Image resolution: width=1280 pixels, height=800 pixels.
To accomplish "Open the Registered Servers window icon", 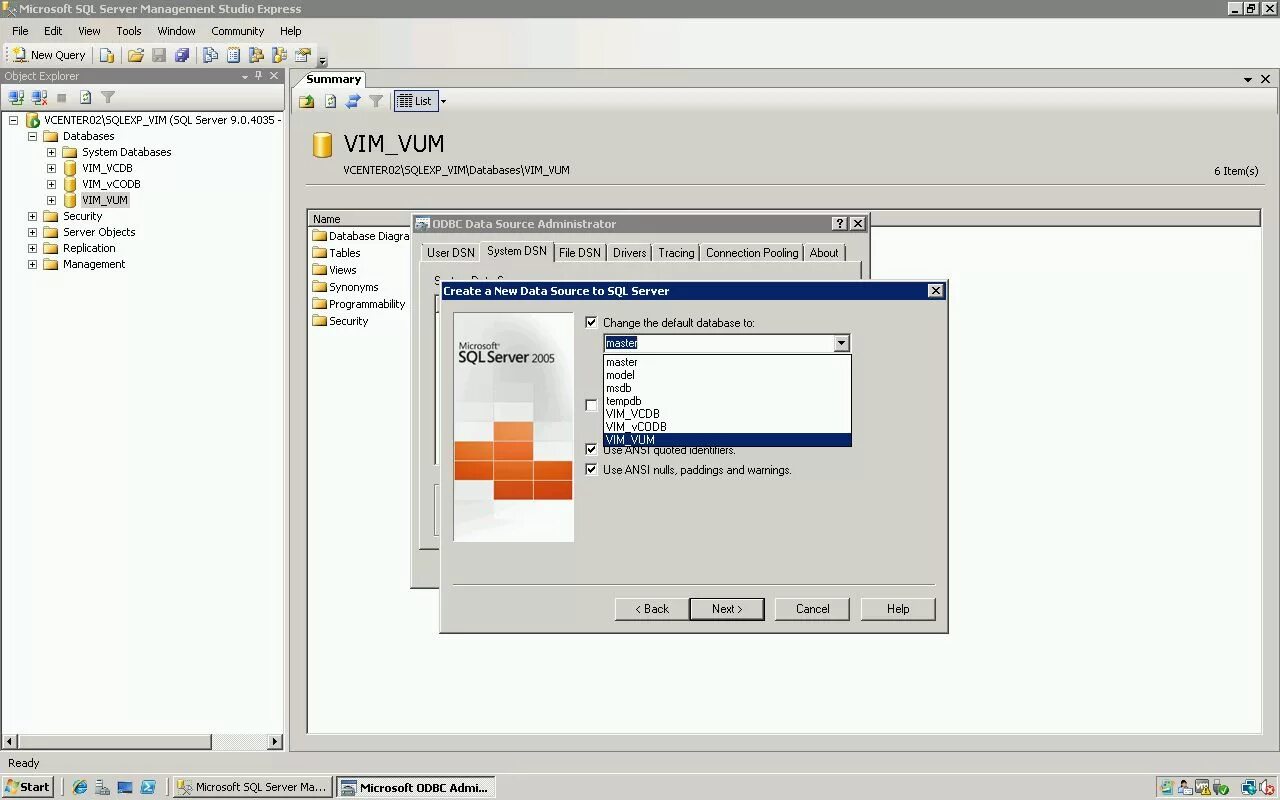I will pyautogui.click(x=210, y=55).
